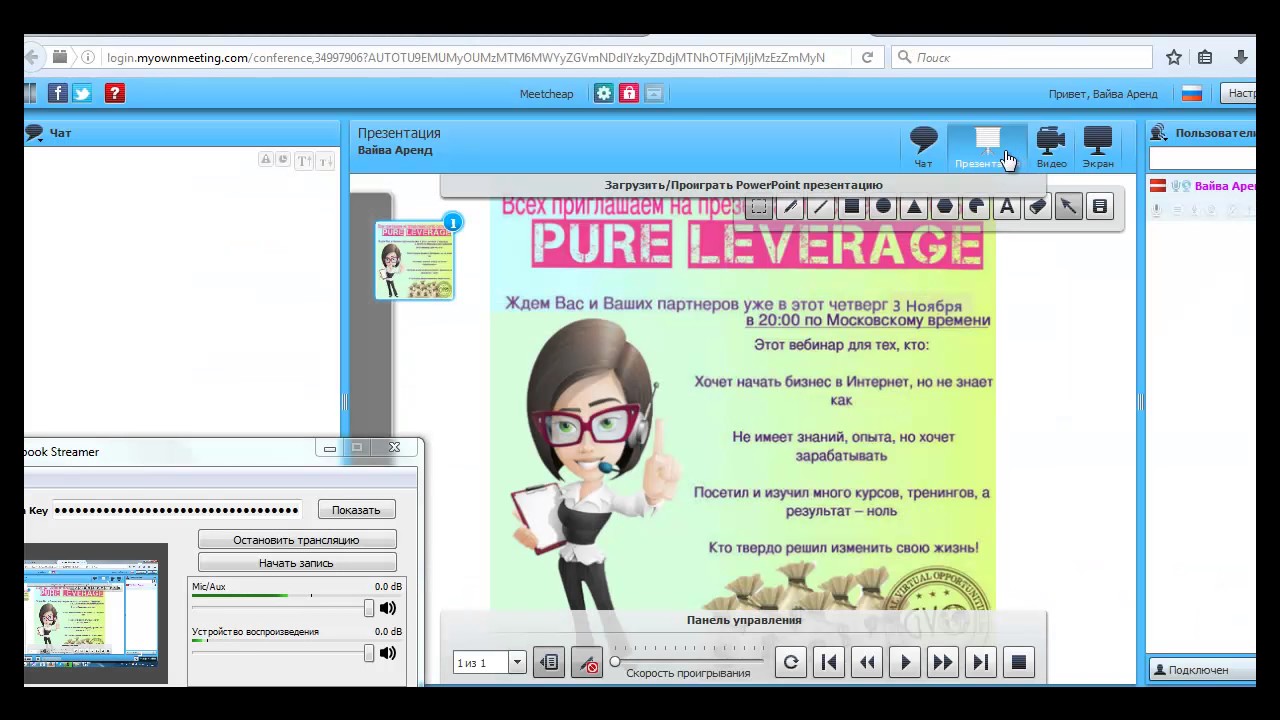
Task: Click the stream key field in Streamer window
Action: (176, 510)
